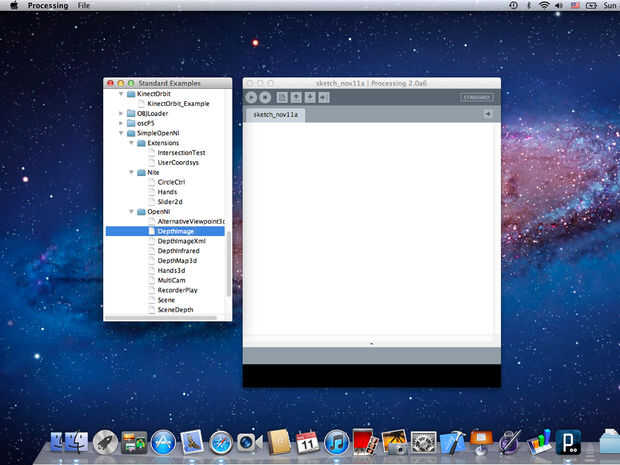Collapse the Nite folder
This screenshot has height=465, width=620.
point(131,172)
